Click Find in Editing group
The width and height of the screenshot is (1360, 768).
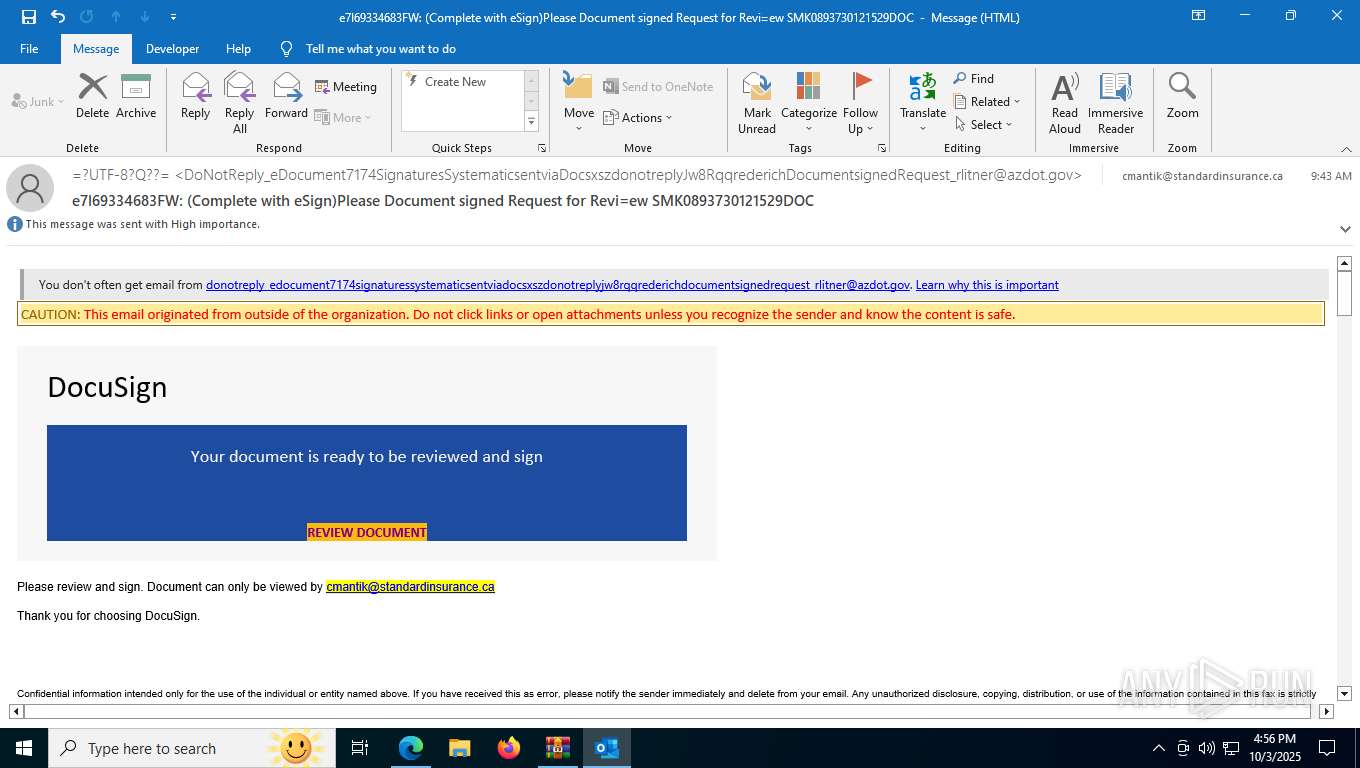(974, 79)
